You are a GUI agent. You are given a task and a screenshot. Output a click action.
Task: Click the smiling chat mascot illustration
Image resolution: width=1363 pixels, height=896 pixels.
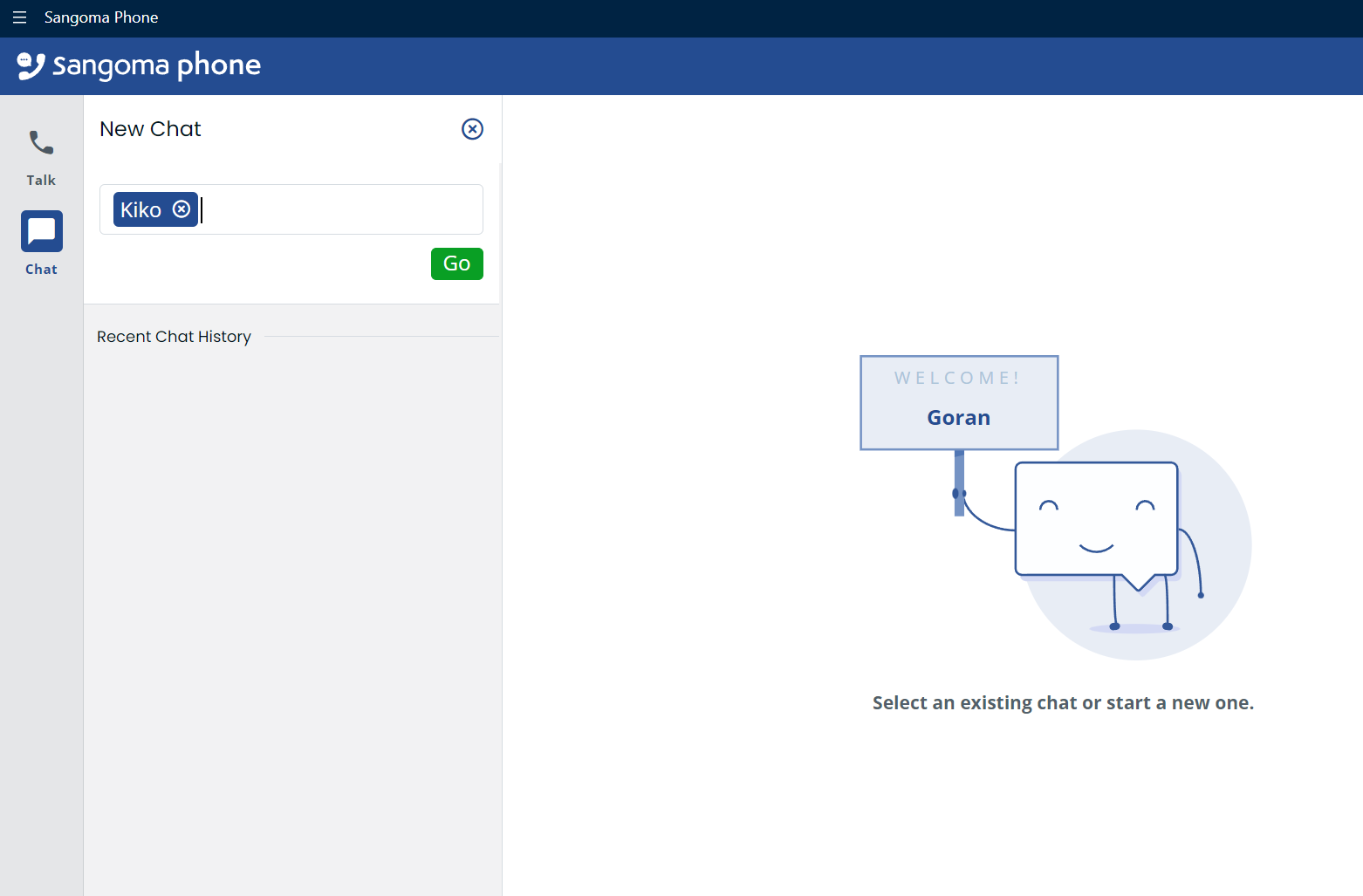(1096, 524)
